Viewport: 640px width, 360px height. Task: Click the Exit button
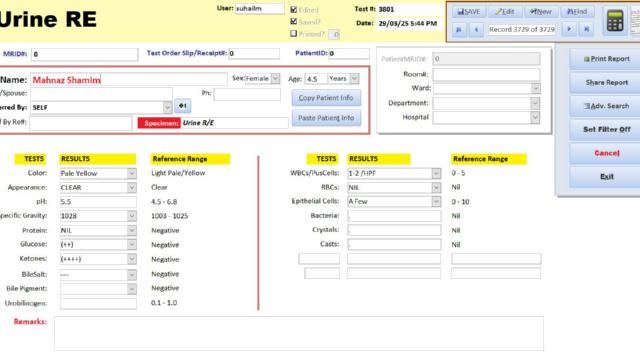[x=606, y=177]
